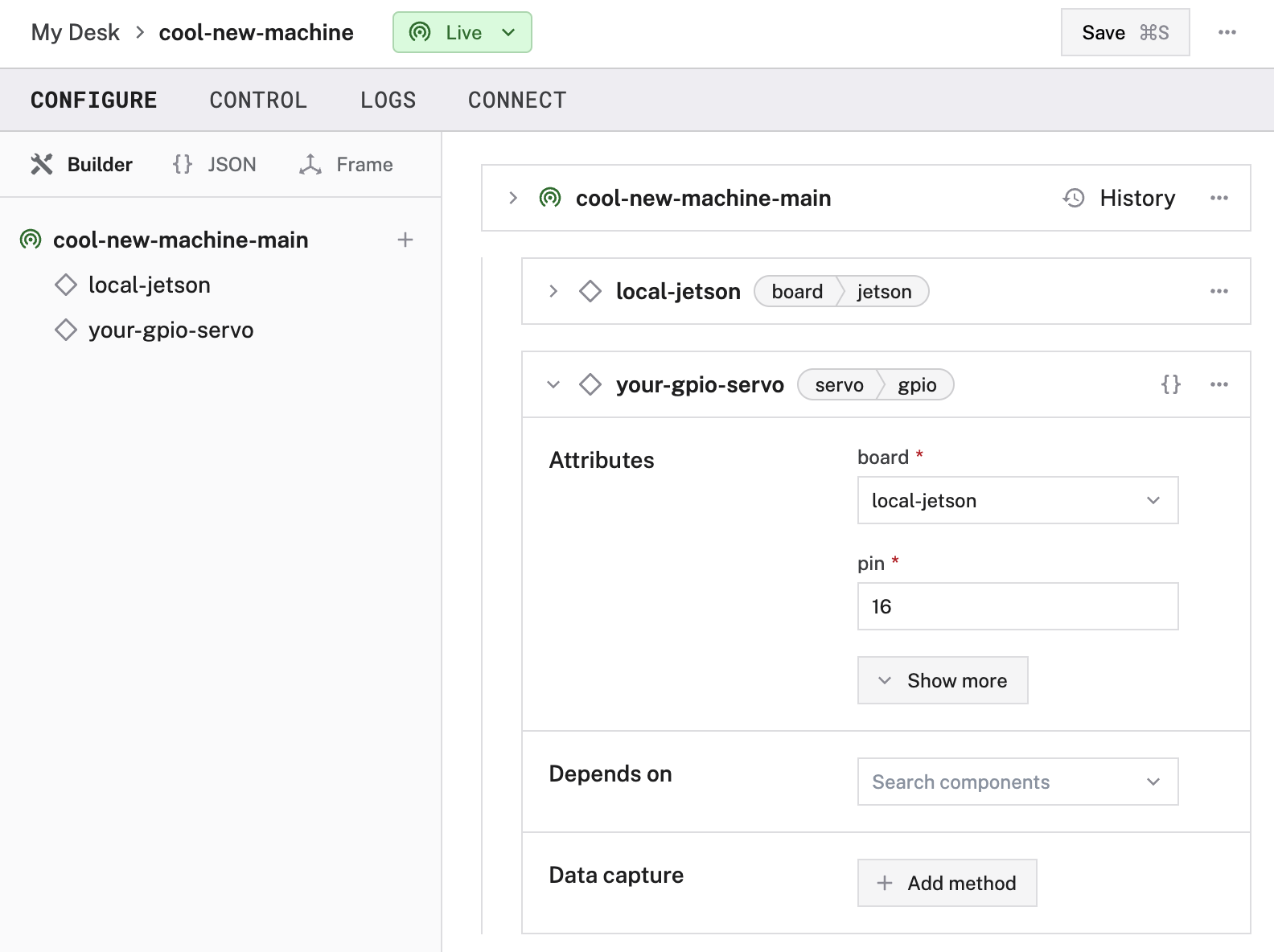Switch to the CONTROL tab
Image resolution: width=1274 pixels, height=952 pixels.
(x=258, y=101)
